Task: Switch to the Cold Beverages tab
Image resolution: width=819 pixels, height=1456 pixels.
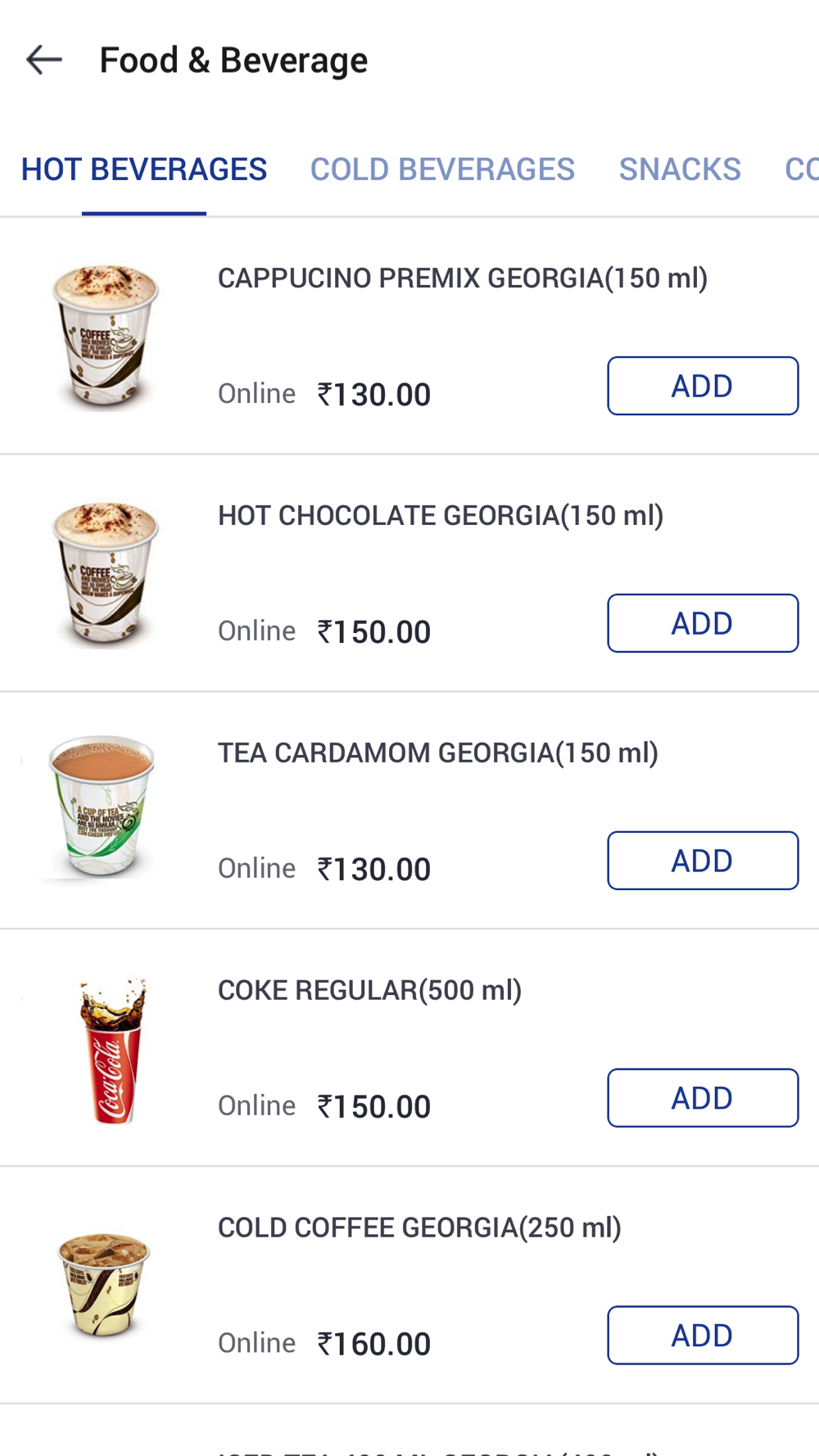Action: coord(442,170)
